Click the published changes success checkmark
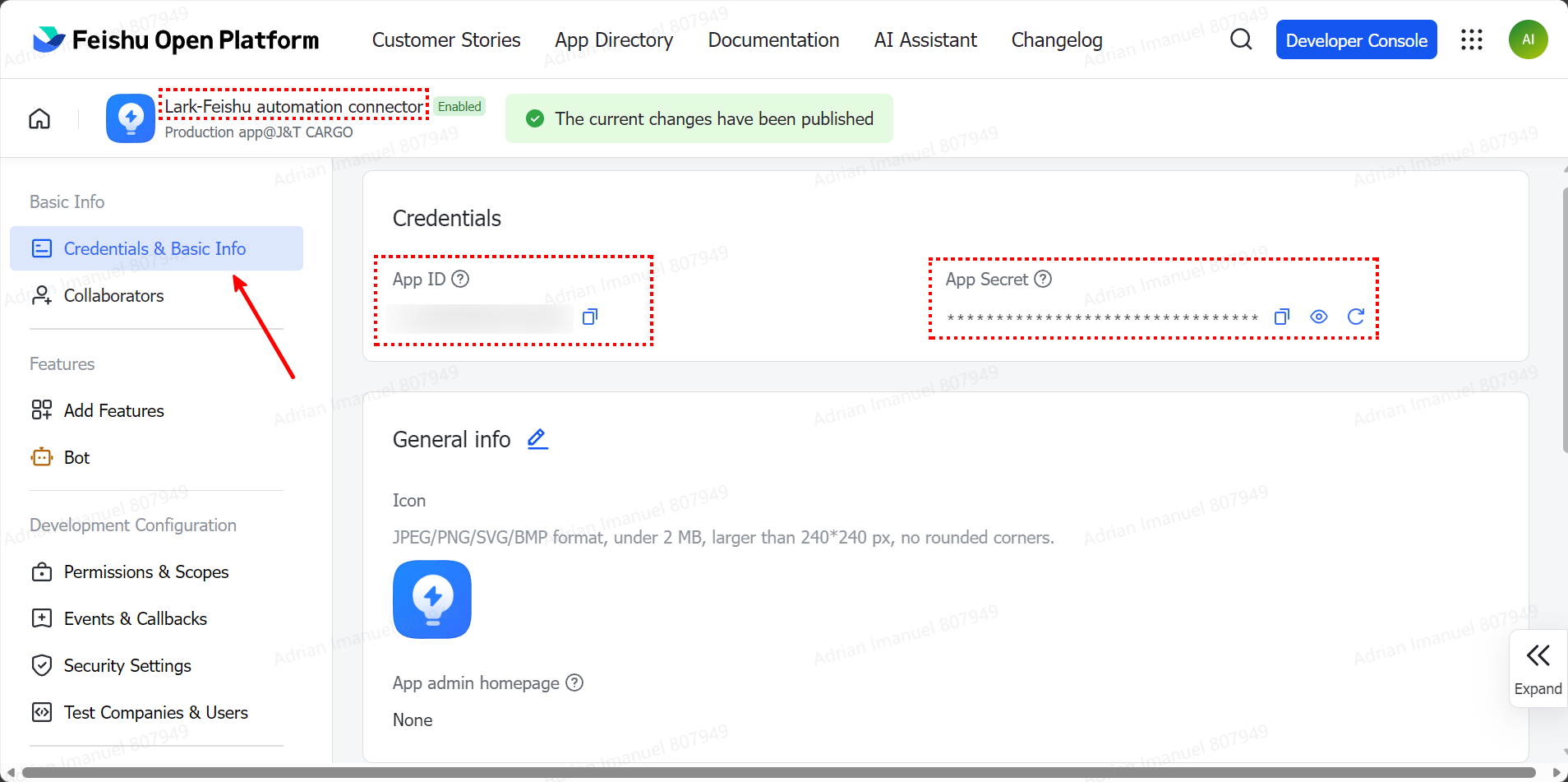 click(535, 118)
